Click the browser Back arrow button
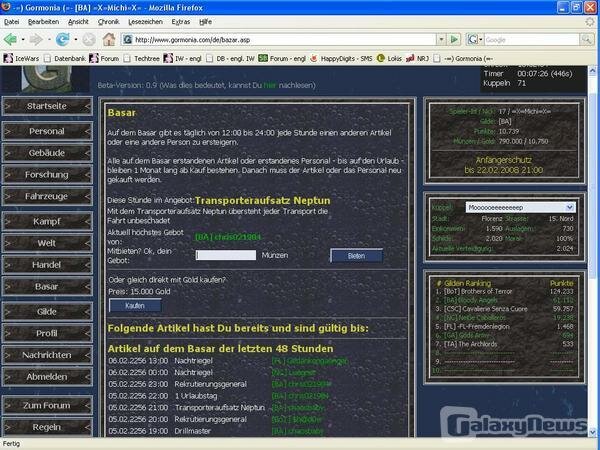The width and height of the screenshot is (600, 450). click(13, 39)
